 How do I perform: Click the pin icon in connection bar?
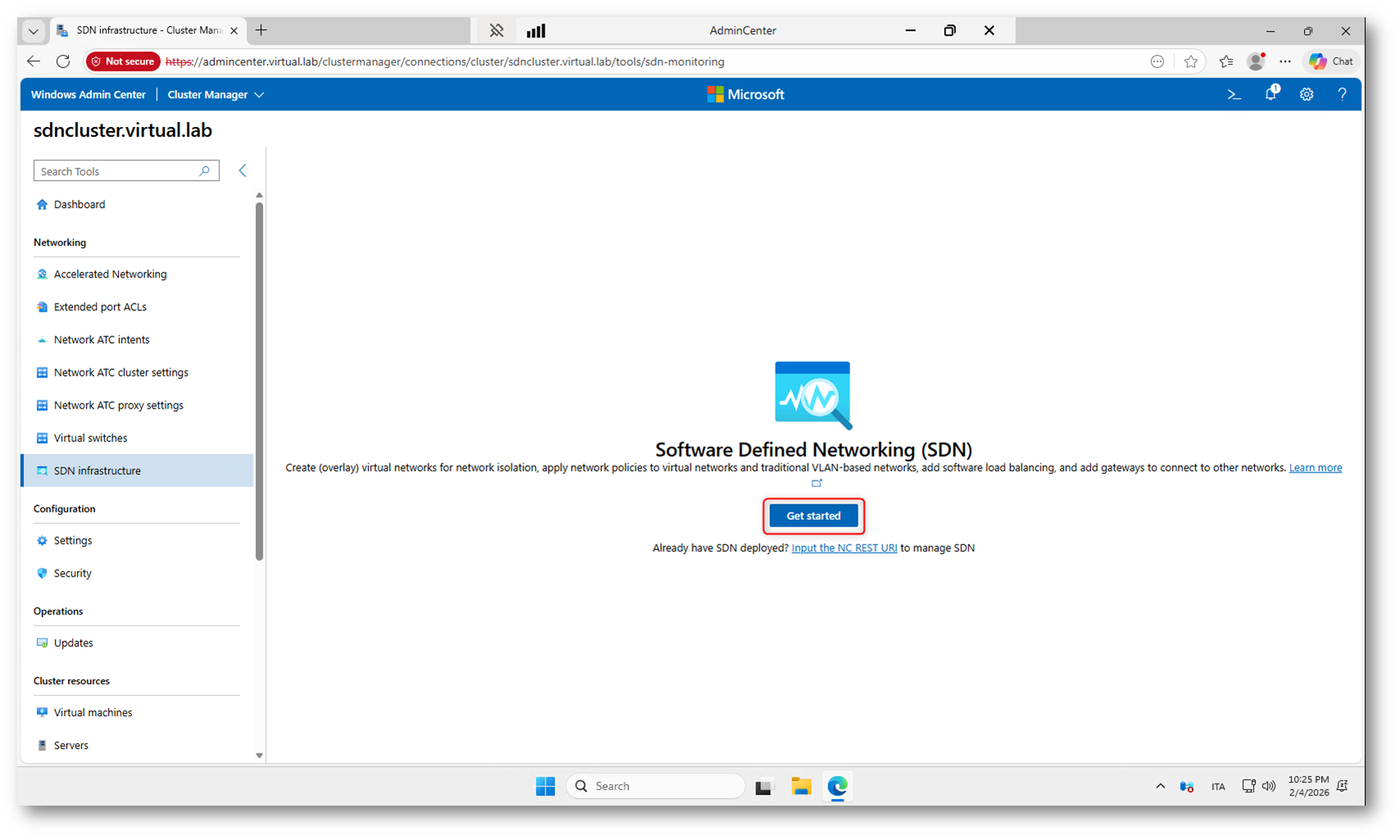tap(496, 30)
